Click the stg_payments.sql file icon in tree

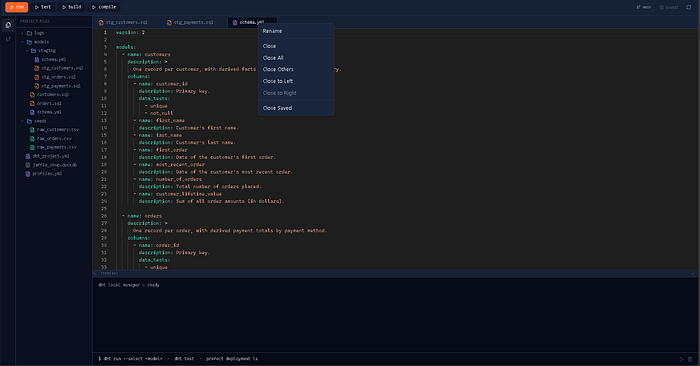click(x=37, y=86)
